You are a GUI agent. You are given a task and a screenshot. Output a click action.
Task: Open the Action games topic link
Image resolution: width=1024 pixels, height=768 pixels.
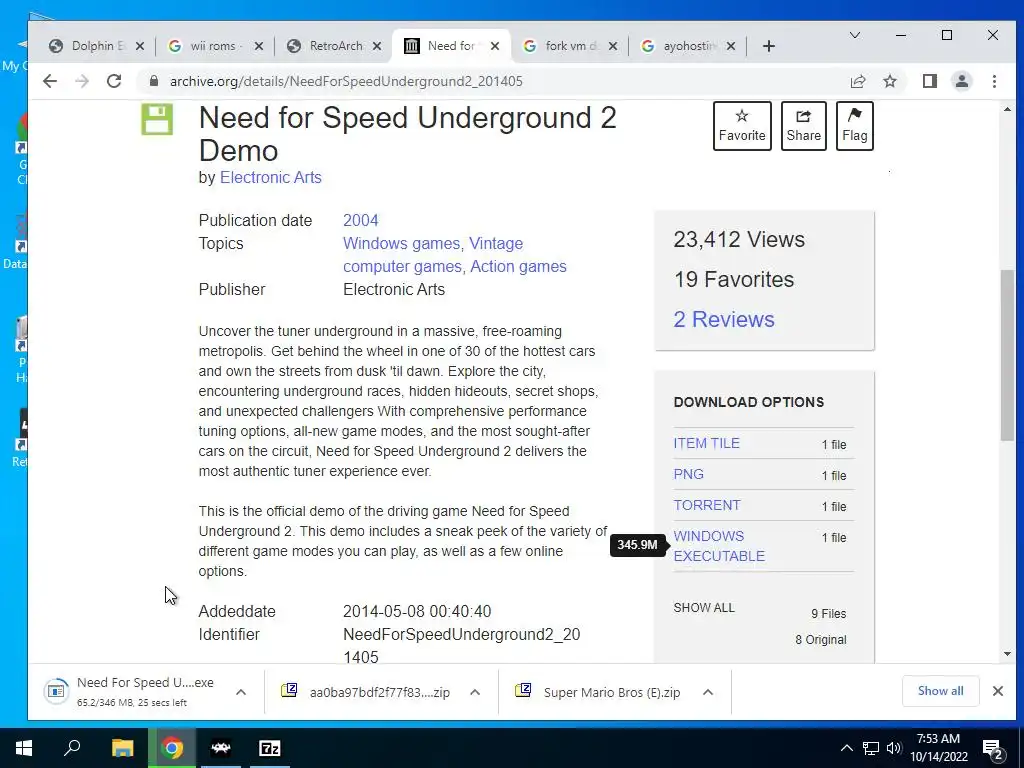[x=519, y=266]
